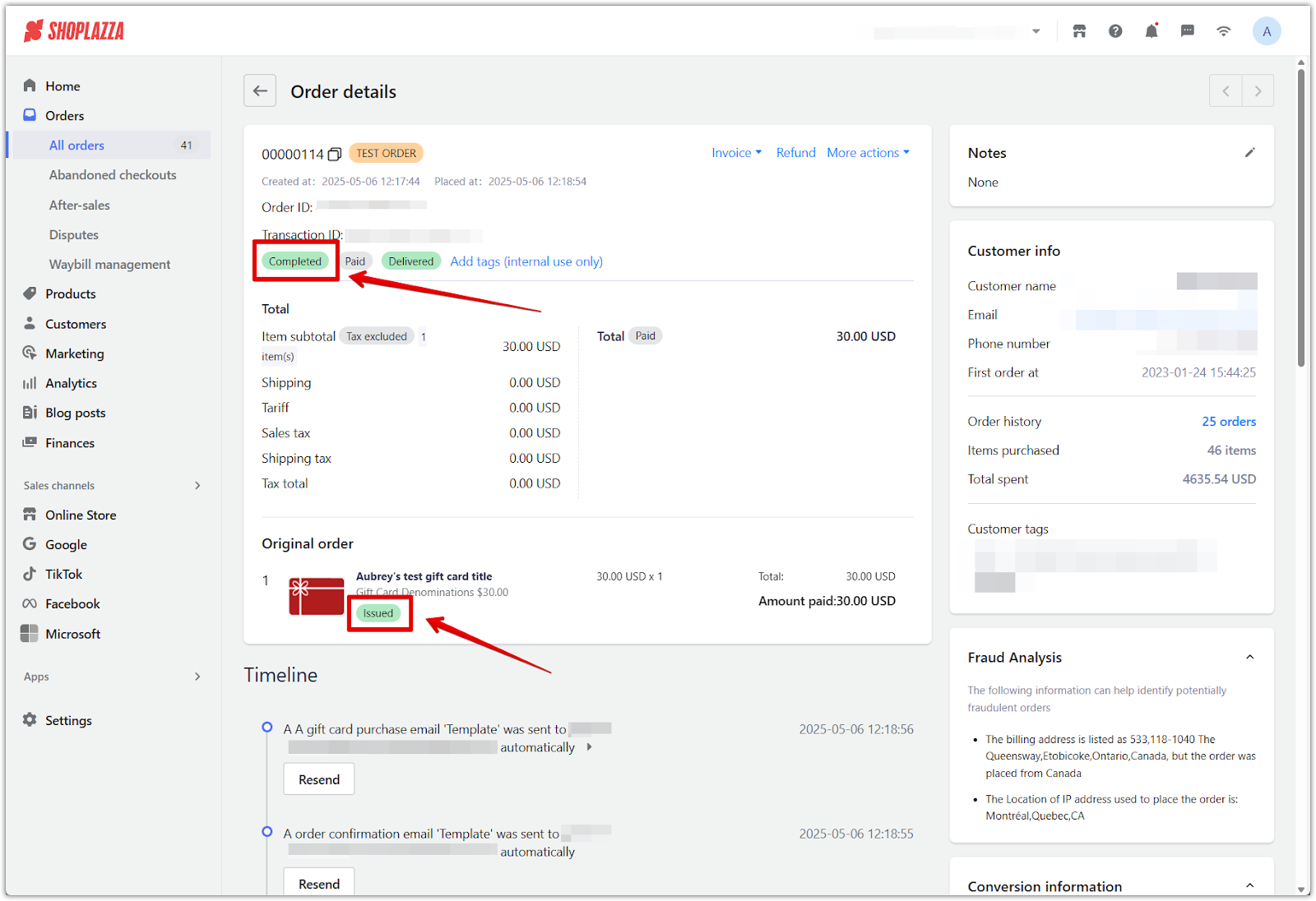Click the Delivered status badge
The image size is (1316, 901).
click(x=411, y=261)
